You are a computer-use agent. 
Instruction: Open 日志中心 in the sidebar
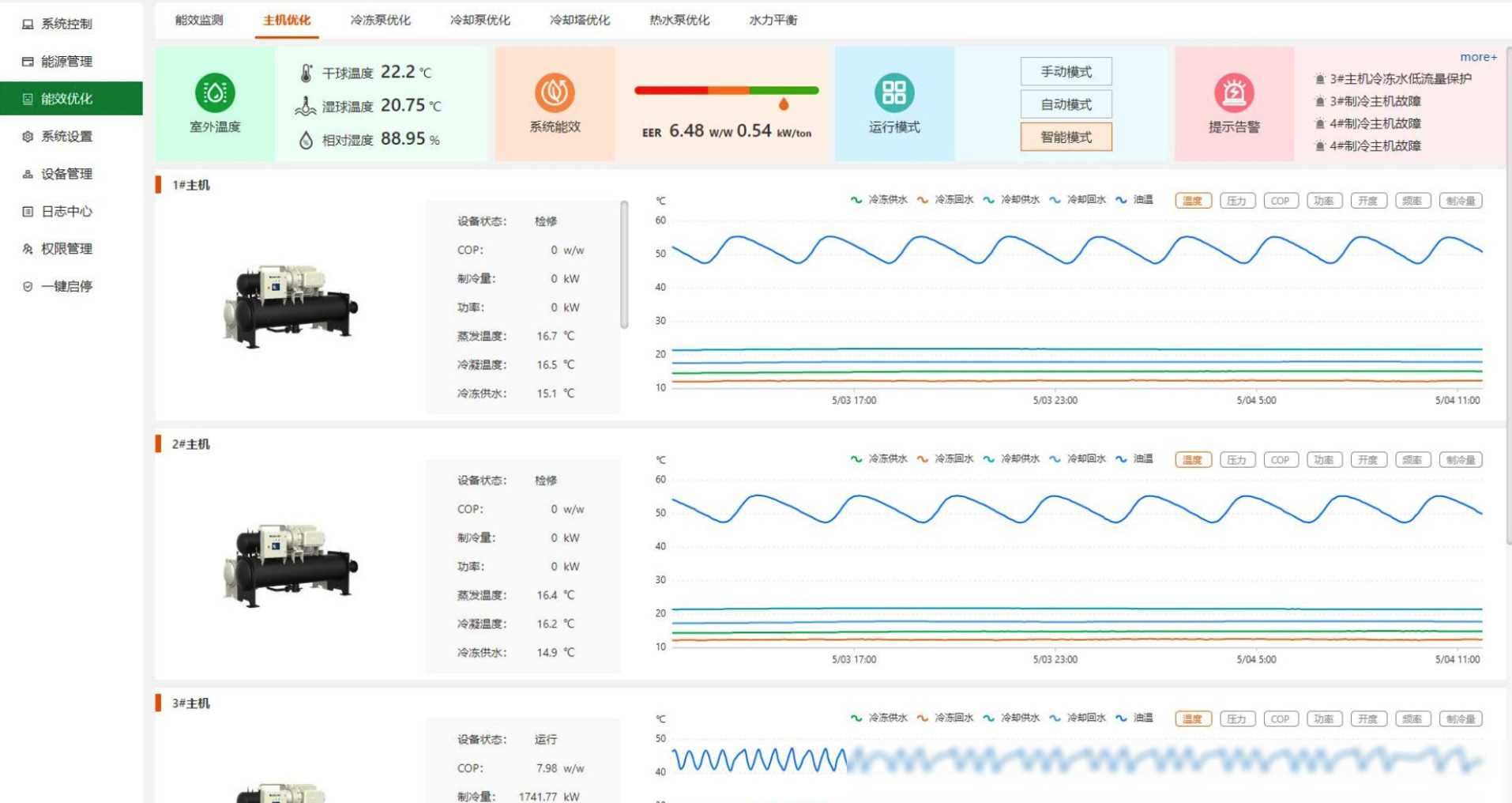point(67,211)
